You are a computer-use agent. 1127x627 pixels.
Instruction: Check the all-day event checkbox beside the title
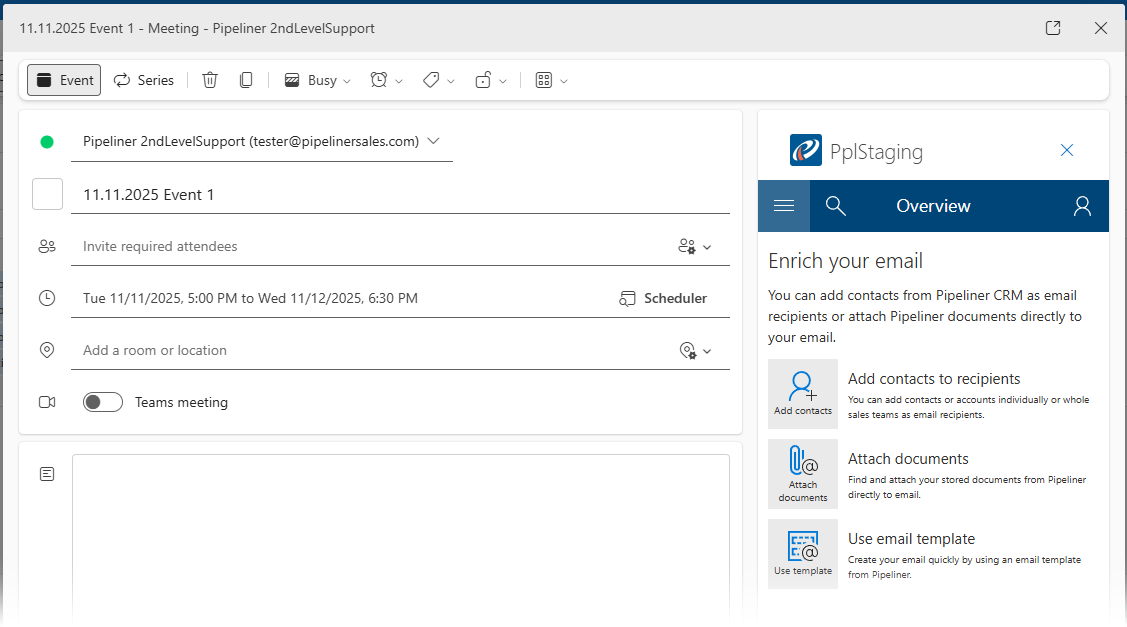pos(47,194)
